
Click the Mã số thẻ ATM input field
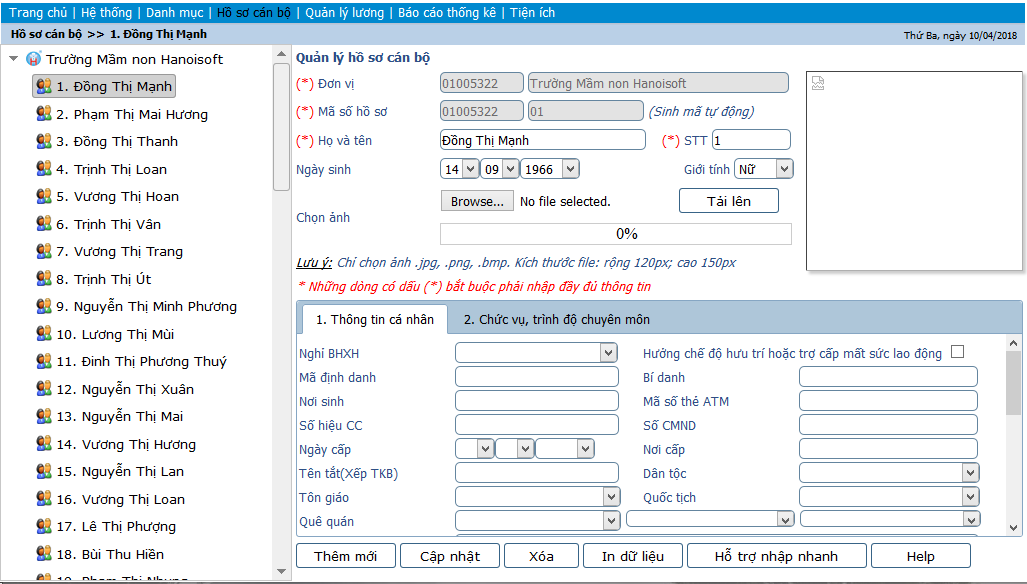click(888, 401)
